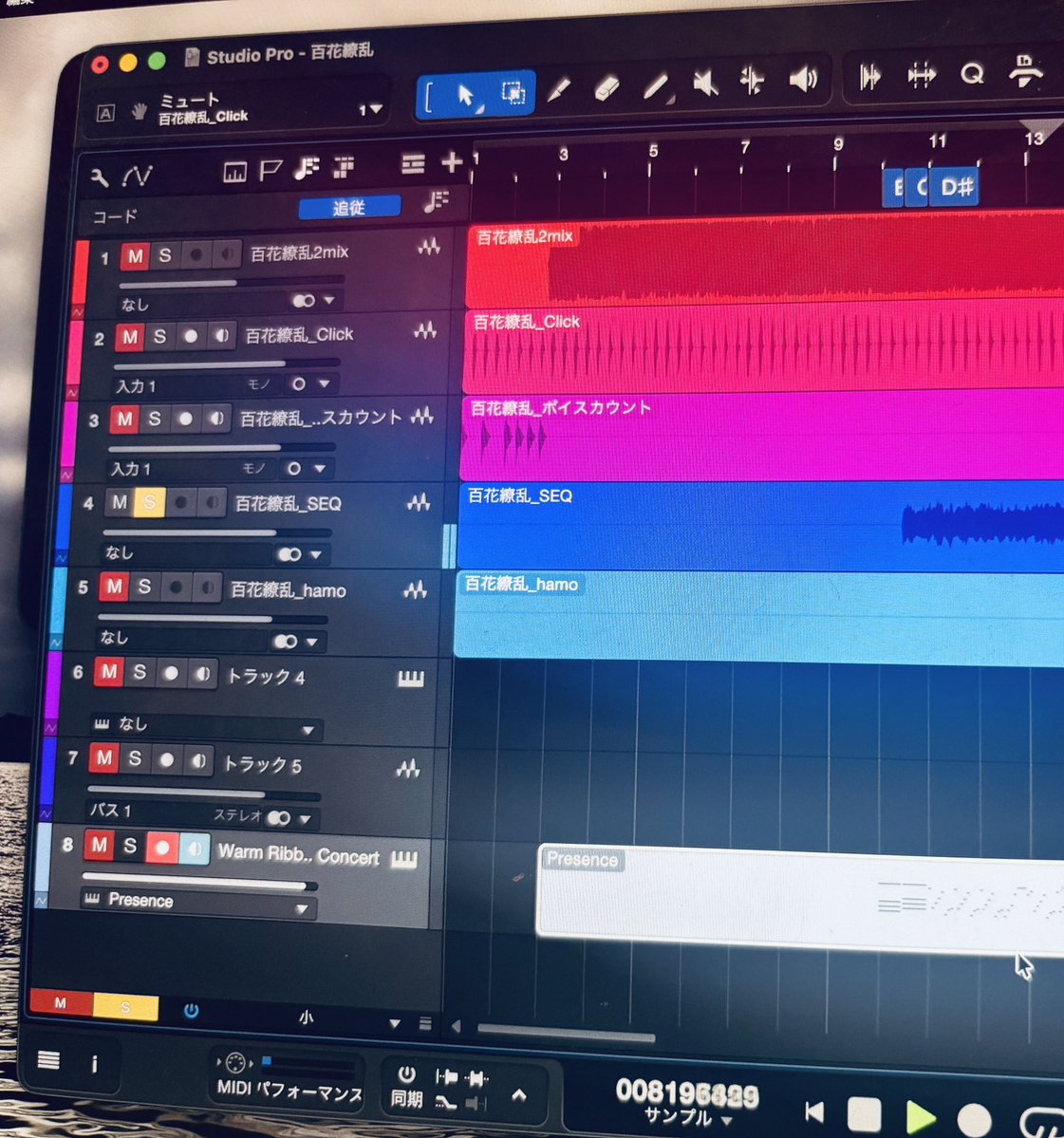Viewport: 1064px width, 1138px height.
Task: Click waveform icon on 百花繚乱_SEQ track
Action: click(418, 502)
